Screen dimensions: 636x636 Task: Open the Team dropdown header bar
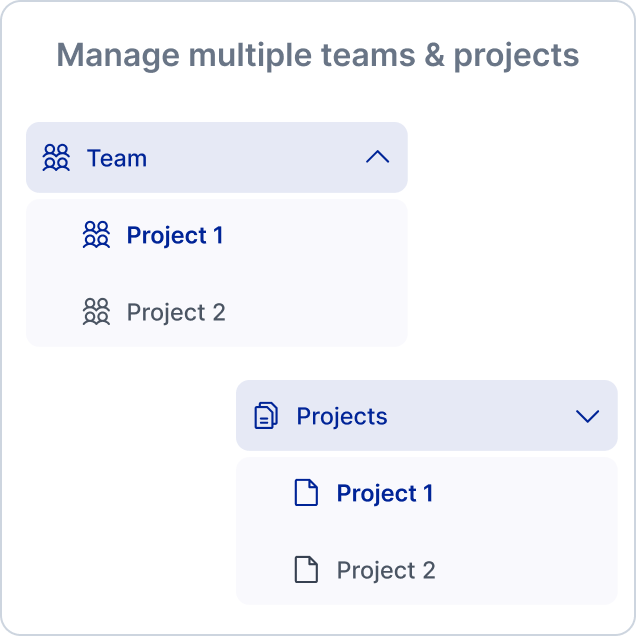pyautogui.click(x=217, y=157)
